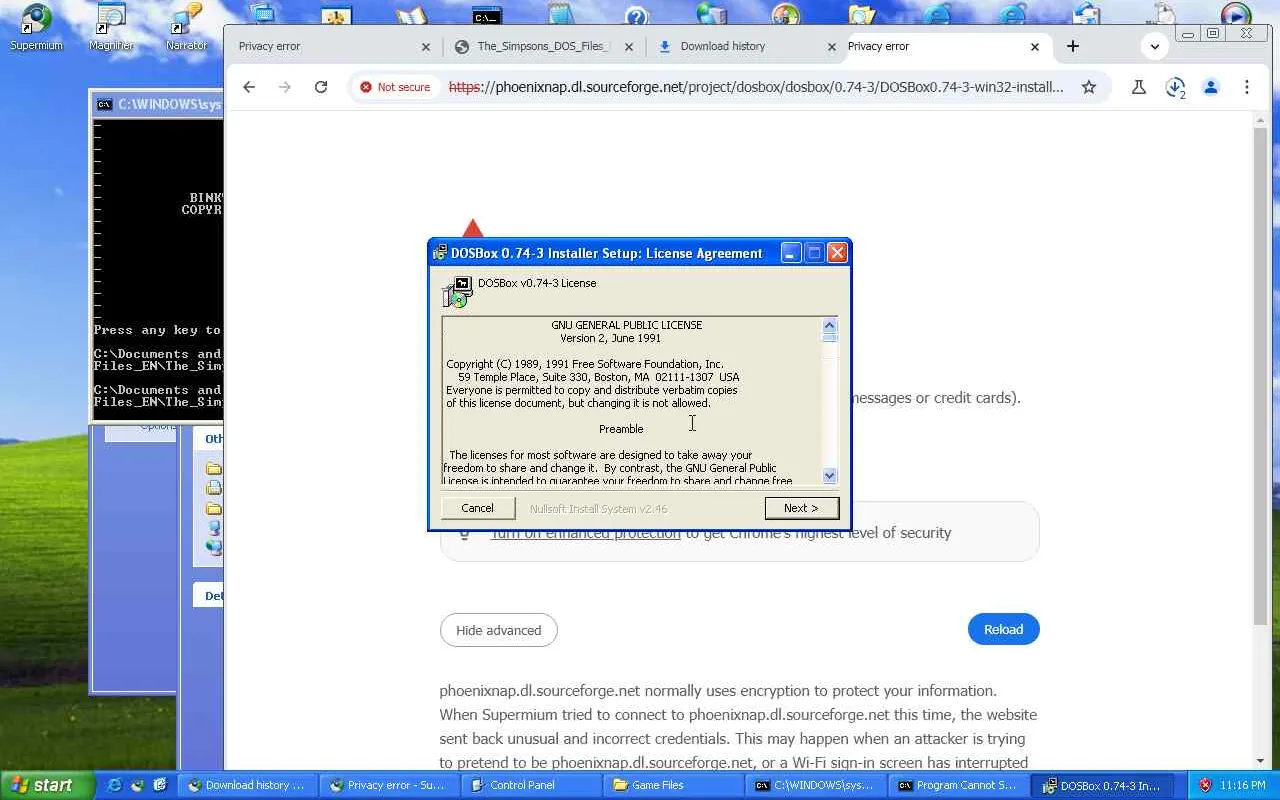Bookmark this page with the star icon
Viewport: 1280px width, 800px height.
(1089, 87)
